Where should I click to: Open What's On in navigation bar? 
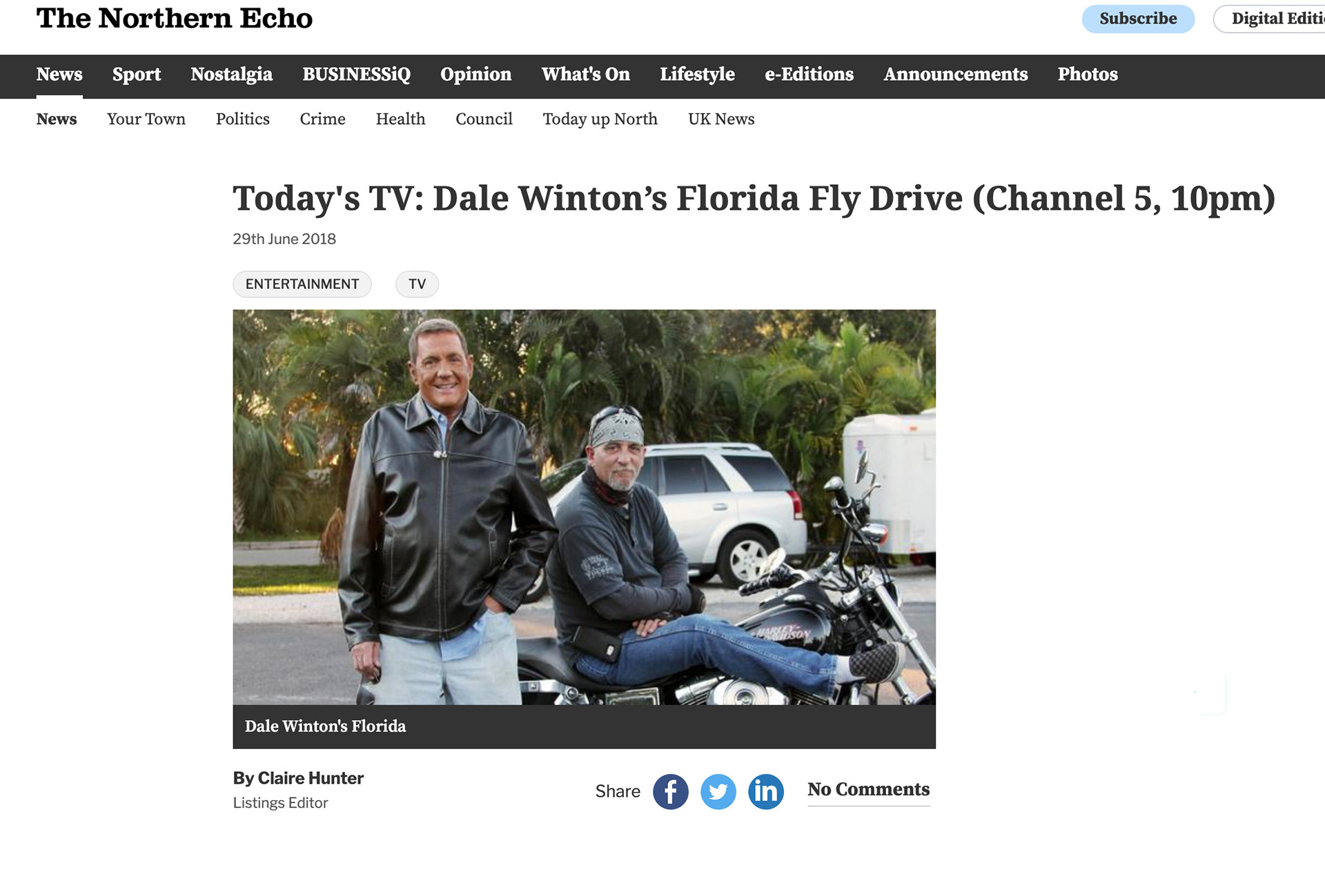pyautogui.click(x=586, y=74)
